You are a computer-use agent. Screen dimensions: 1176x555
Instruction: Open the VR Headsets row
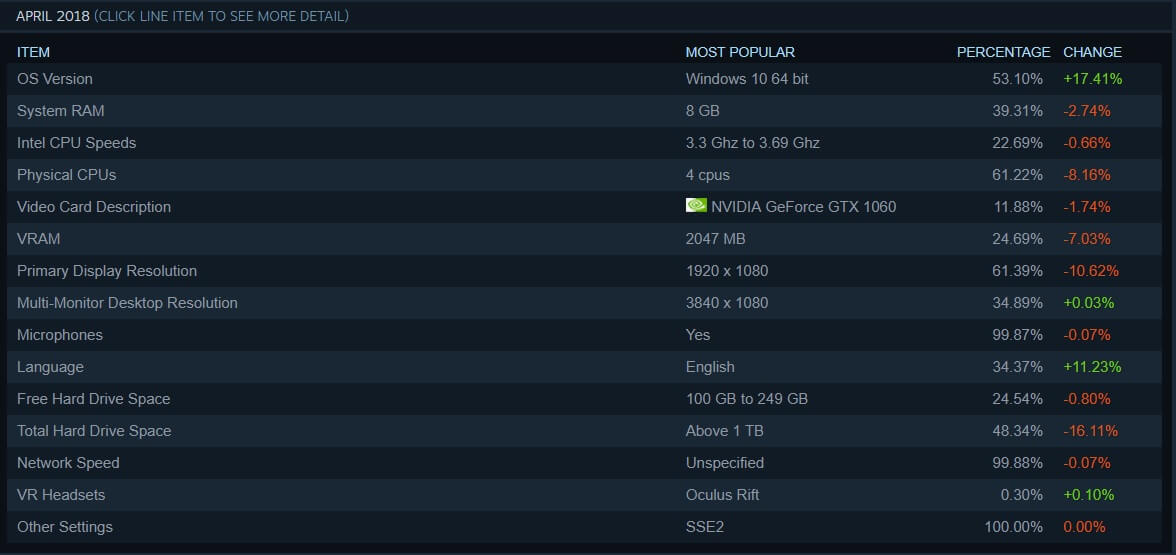(x=61, y=495)
